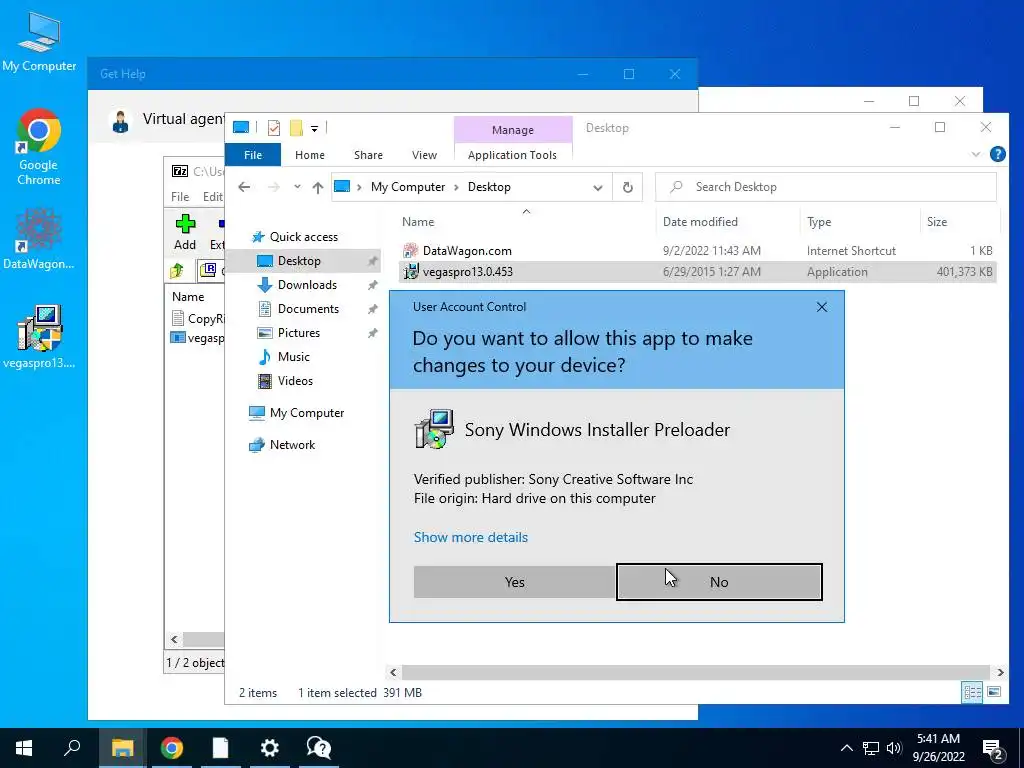Screen dimensions: 1024x768
Task: Open DataWagon desktop shortcut icon
Action: point(39,239)
